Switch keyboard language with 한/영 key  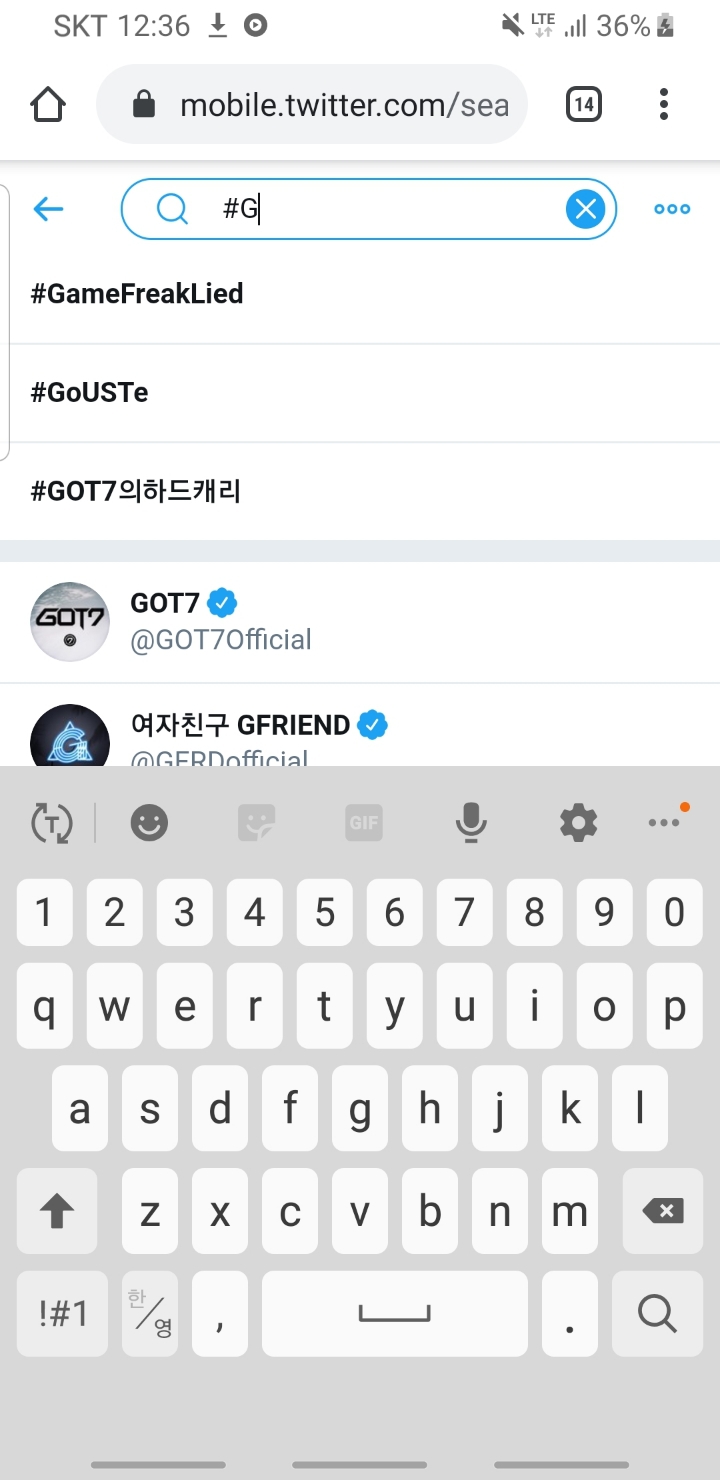pos(150,1313)
